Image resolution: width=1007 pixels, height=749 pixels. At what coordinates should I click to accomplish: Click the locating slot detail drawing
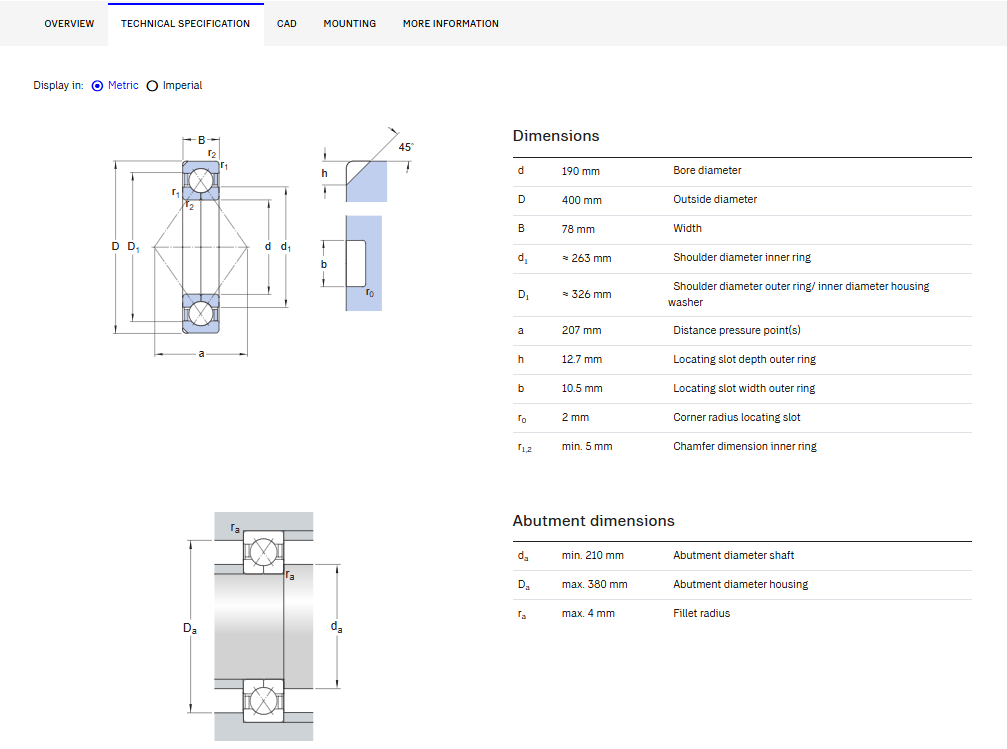pos(353,263)
